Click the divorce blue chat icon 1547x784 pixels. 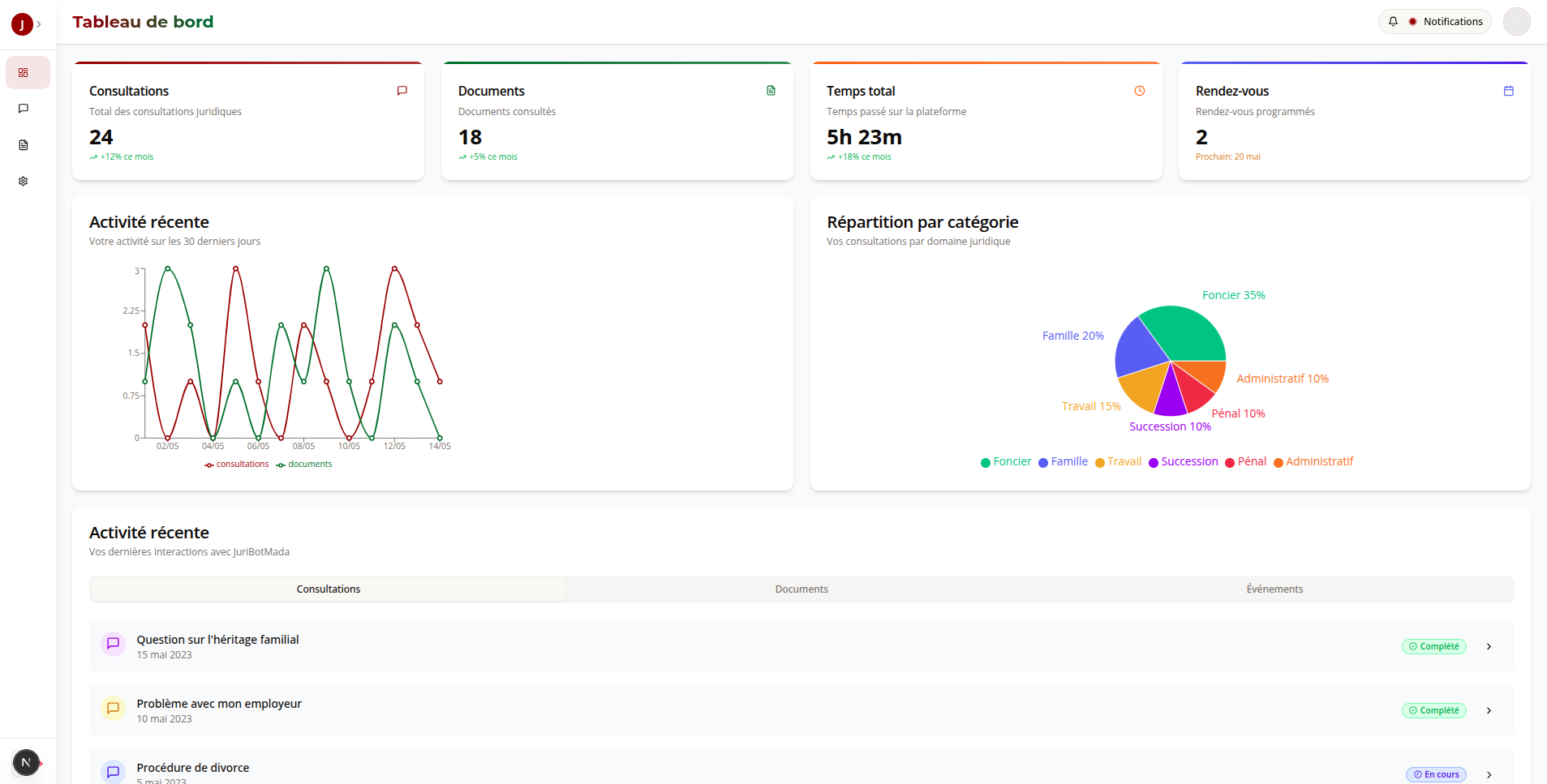point(113,772)
